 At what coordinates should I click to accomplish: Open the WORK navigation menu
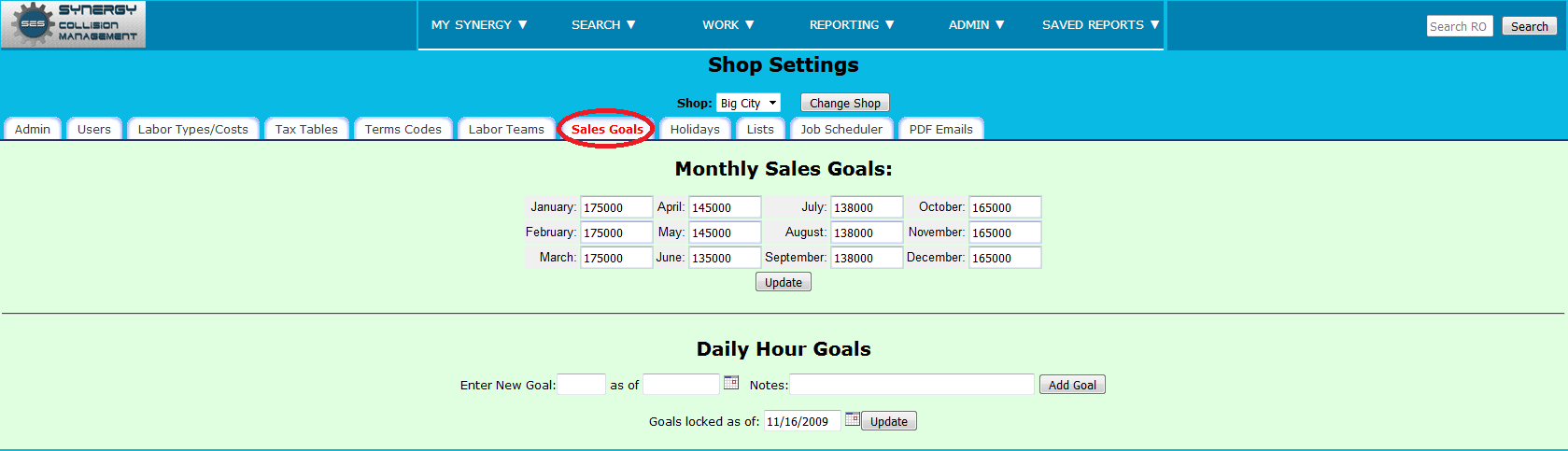click(728, 25)
